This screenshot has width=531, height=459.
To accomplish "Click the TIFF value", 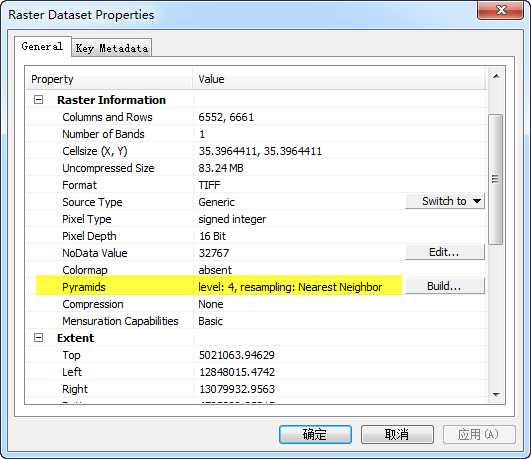I will pos(209,185).
